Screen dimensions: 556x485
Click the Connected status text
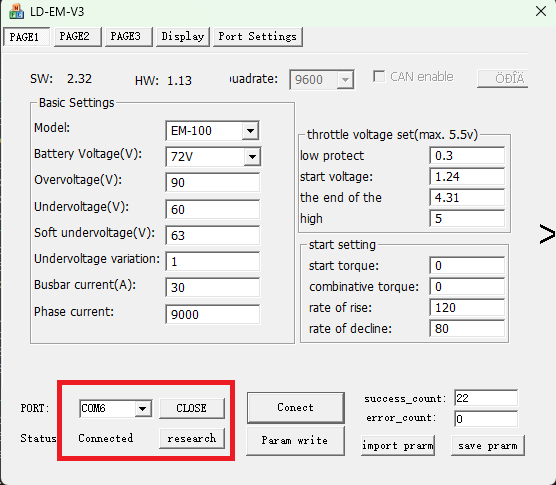[x=106, y=439]
